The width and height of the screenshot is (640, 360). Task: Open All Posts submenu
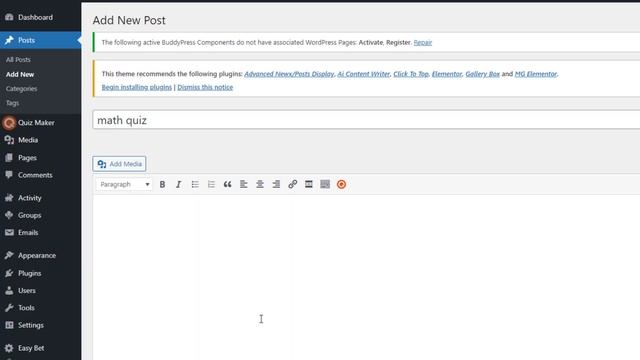pos(18,60)
